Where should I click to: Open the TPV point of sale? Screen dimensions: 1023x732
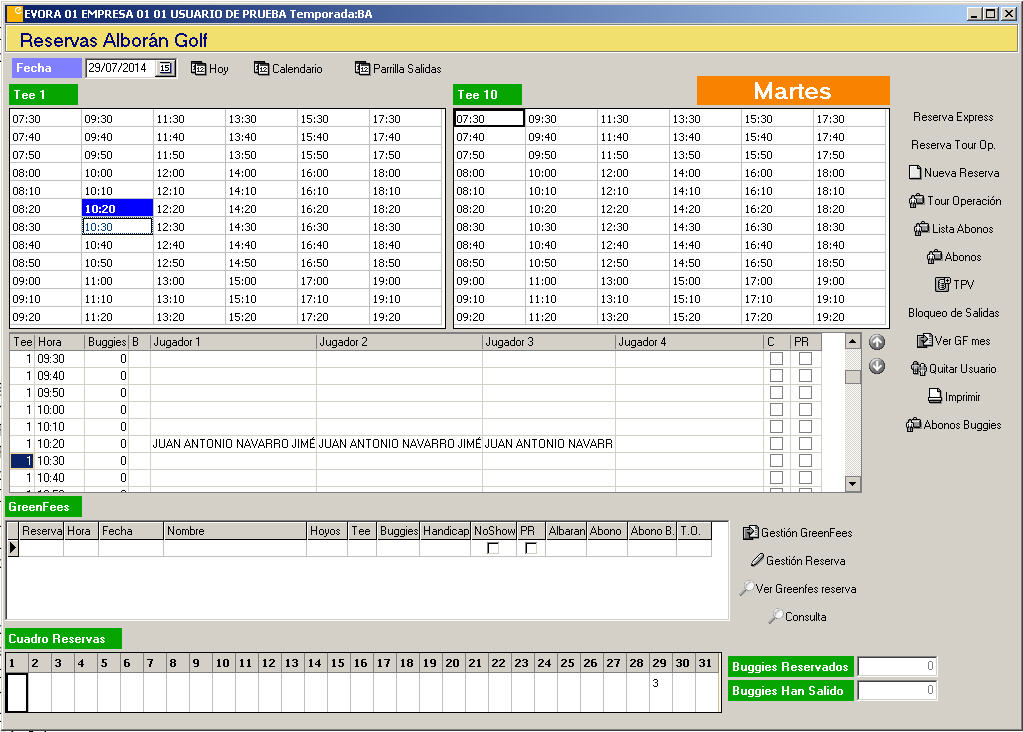953,285
